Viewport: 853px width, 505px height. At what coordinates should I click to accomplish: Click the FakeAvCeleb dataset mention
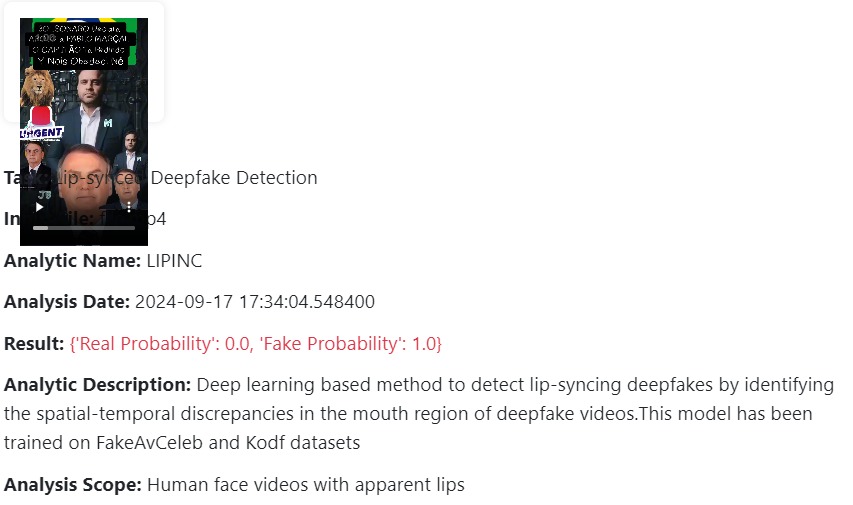pos(150,443)
